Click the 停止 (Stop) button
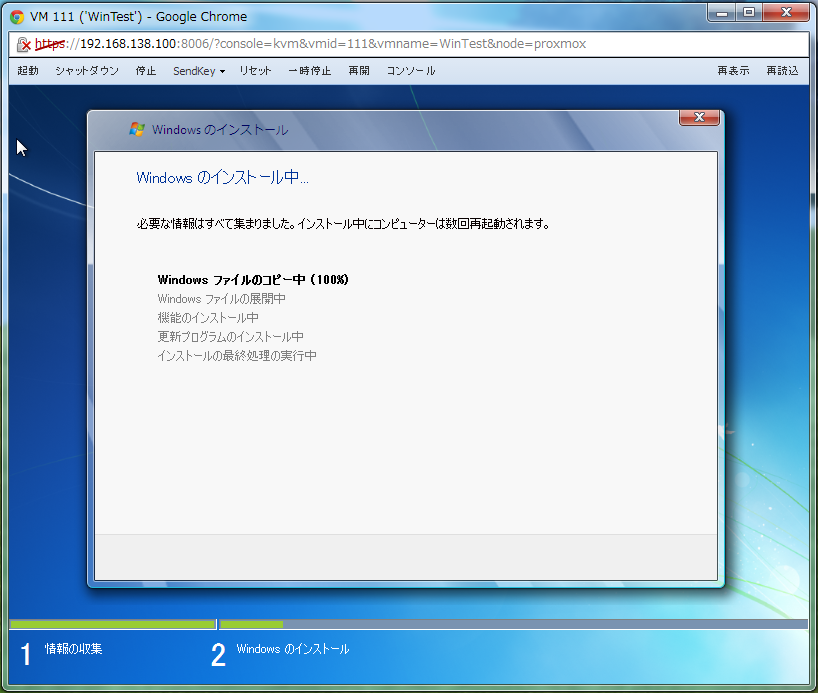 click(x=146, y=70)
